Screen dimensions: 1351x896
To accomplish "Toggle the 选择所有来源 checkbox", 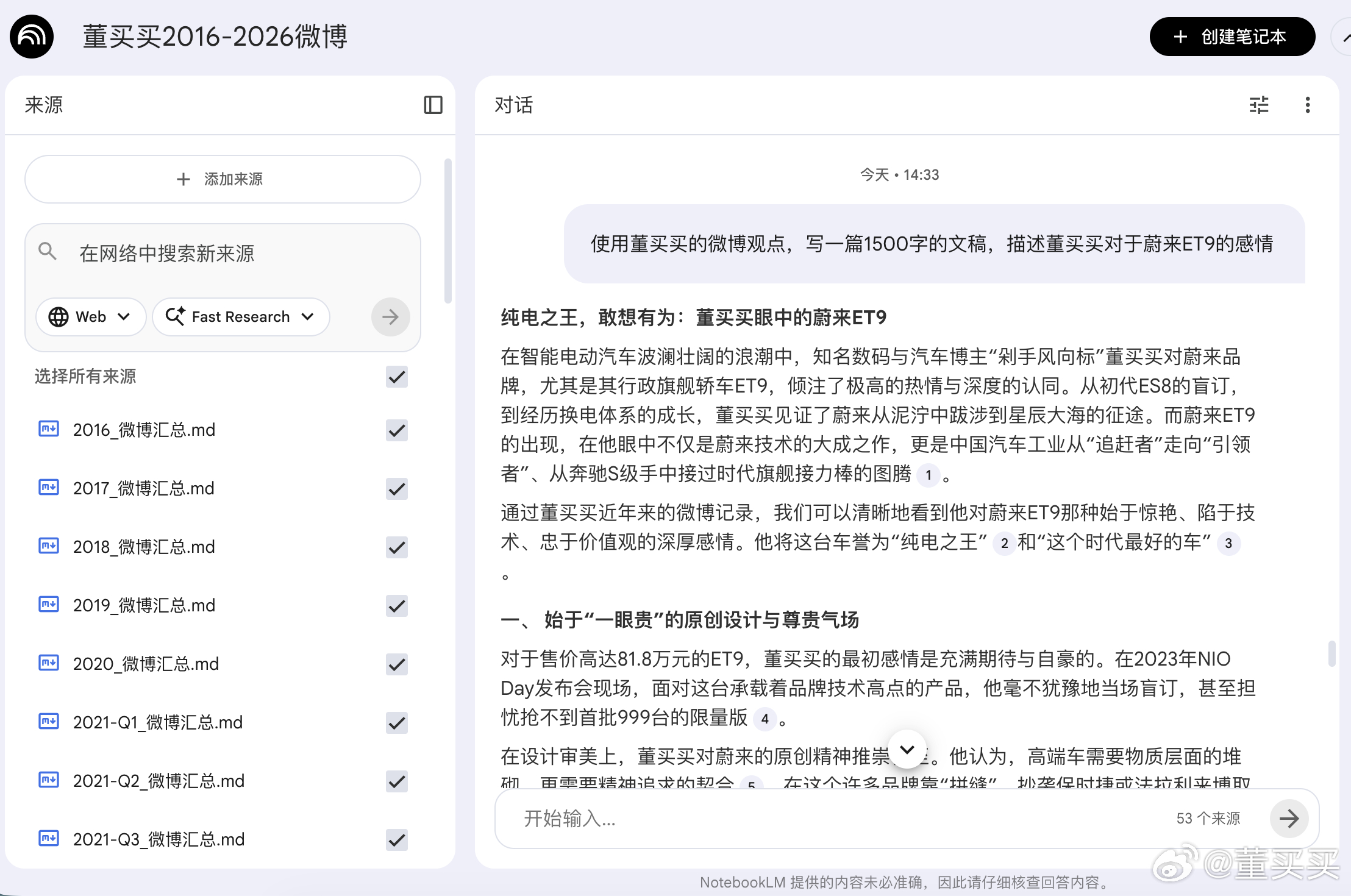I will [x=397, y=377].
